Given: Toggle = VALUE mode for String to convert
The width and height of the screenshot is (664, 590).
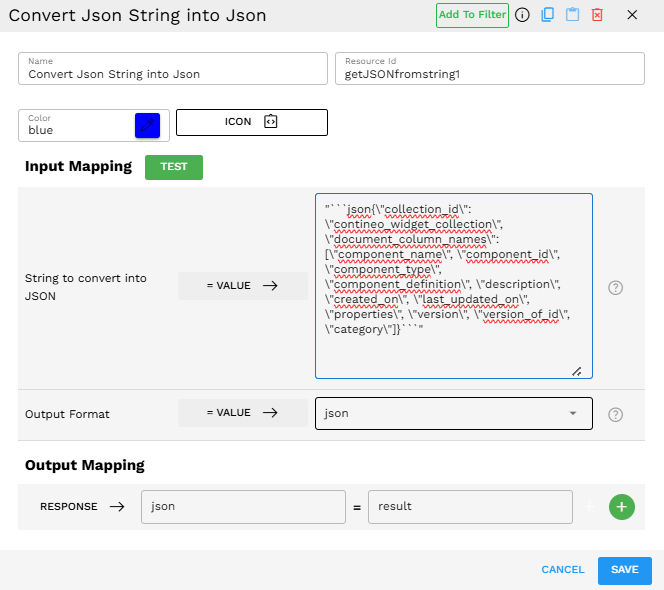Looking at the screenshot, I should [243, 286].
